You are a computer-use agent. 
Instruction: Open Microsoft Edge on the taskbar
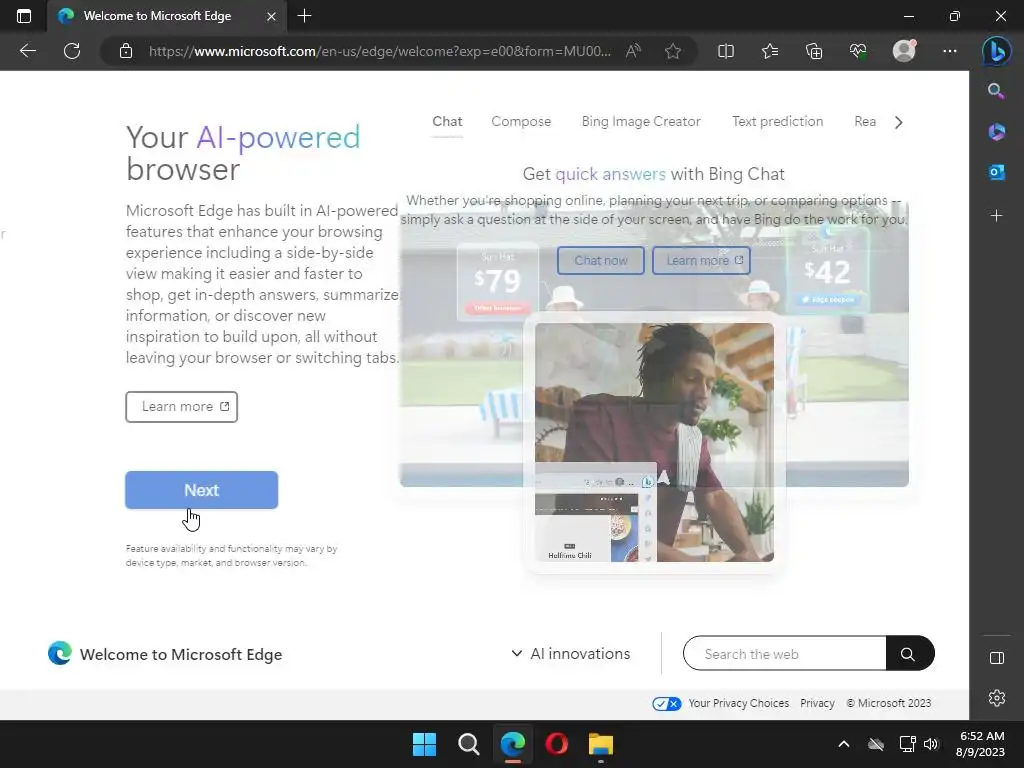(513, 744)
